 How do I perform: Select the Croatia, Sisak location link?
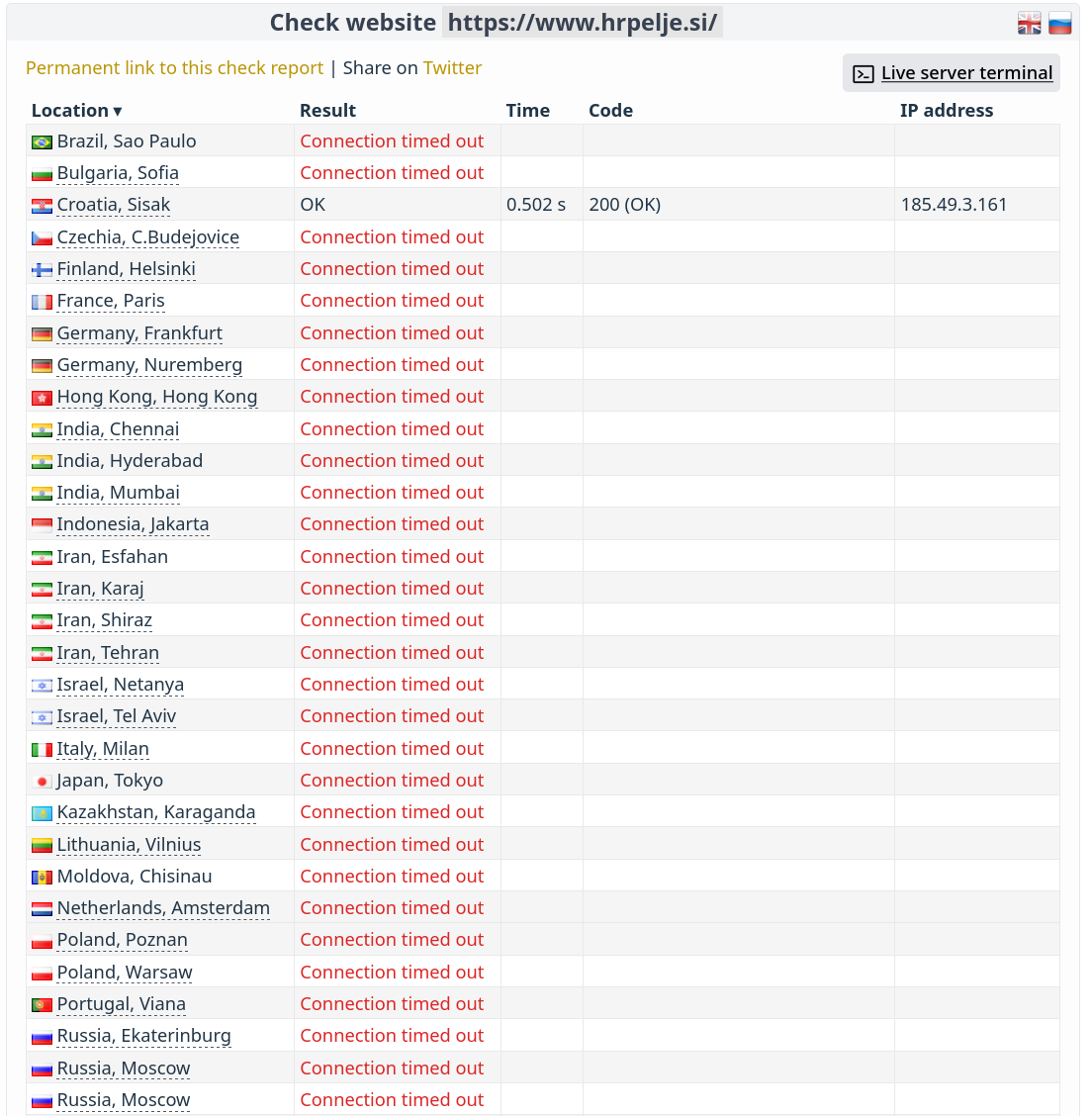(113, 205)
